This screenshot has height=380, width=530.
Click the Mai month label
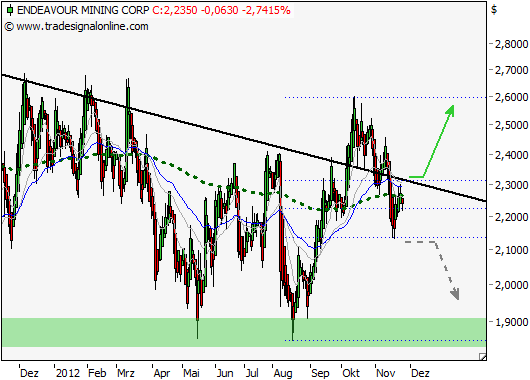click(191, 373)
